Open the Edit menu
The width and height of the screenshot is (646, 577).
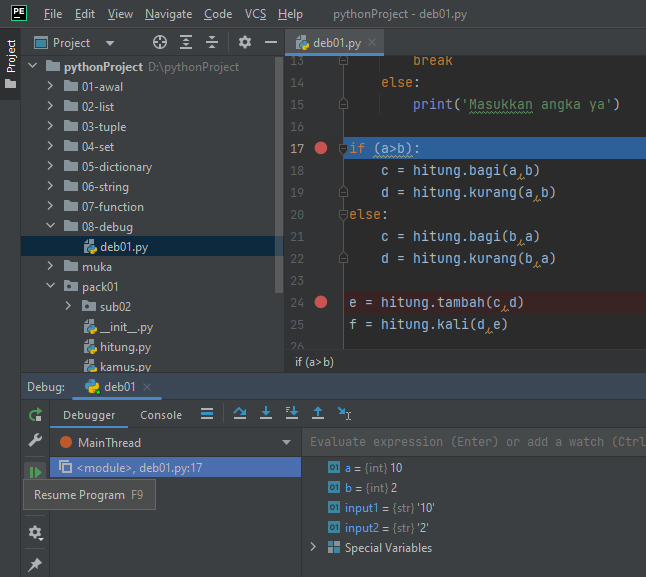click(x=85, y=14)
